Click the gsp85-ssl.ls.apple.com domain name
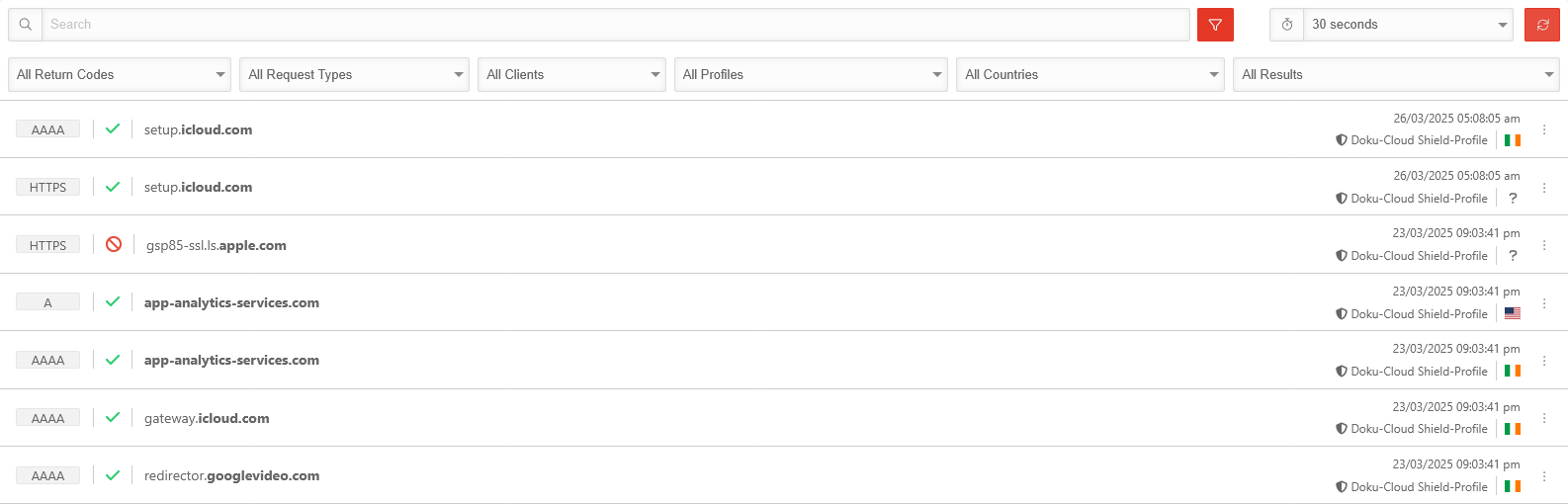The image size is (1568, 504). pyautogui.click(x=217, y=245)
